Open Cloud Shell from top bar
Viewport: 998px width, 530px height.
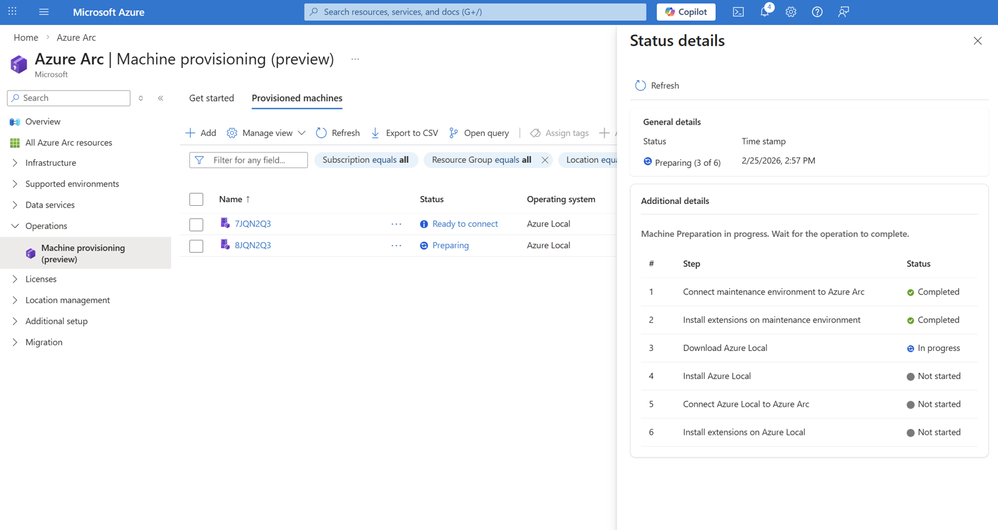coord(738,11)
